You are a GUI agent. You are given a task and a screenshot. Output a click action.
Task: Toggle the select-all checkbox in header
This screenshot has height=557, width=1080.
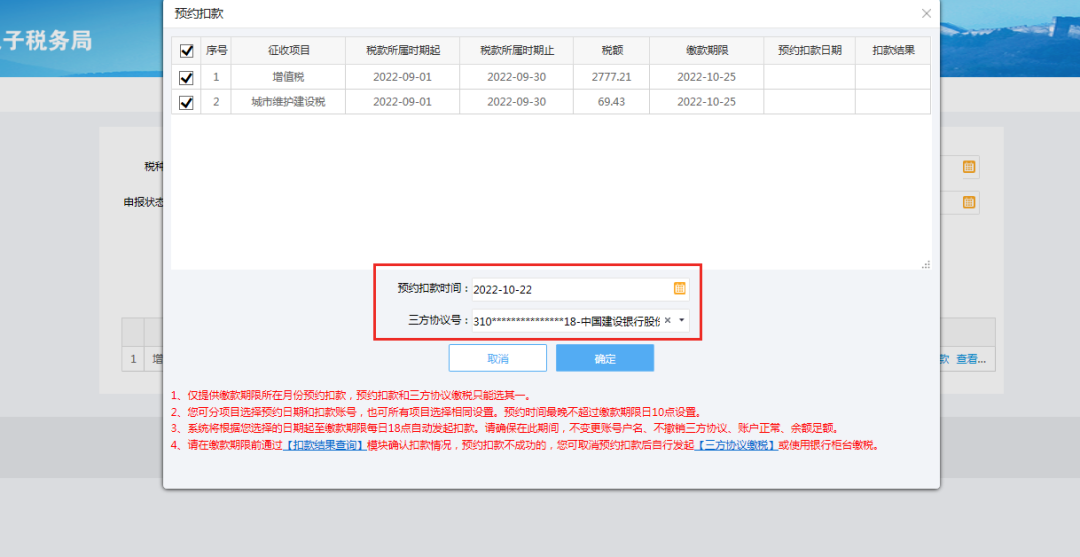(x=186, y=51)
